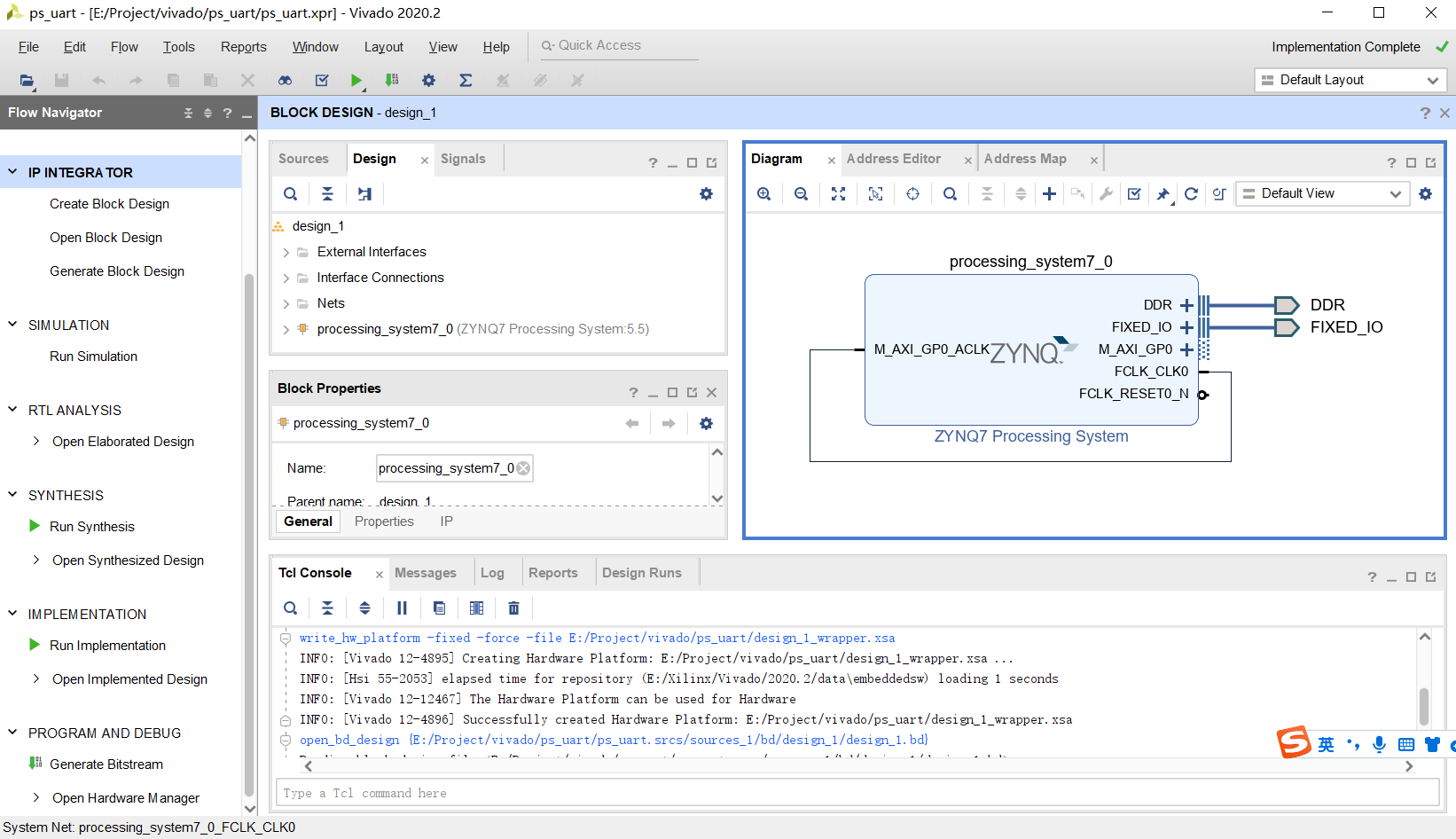Open the File menu
Image resolution: width=1456 pixels, height=839 pixels.
click(x=28, y=47)
